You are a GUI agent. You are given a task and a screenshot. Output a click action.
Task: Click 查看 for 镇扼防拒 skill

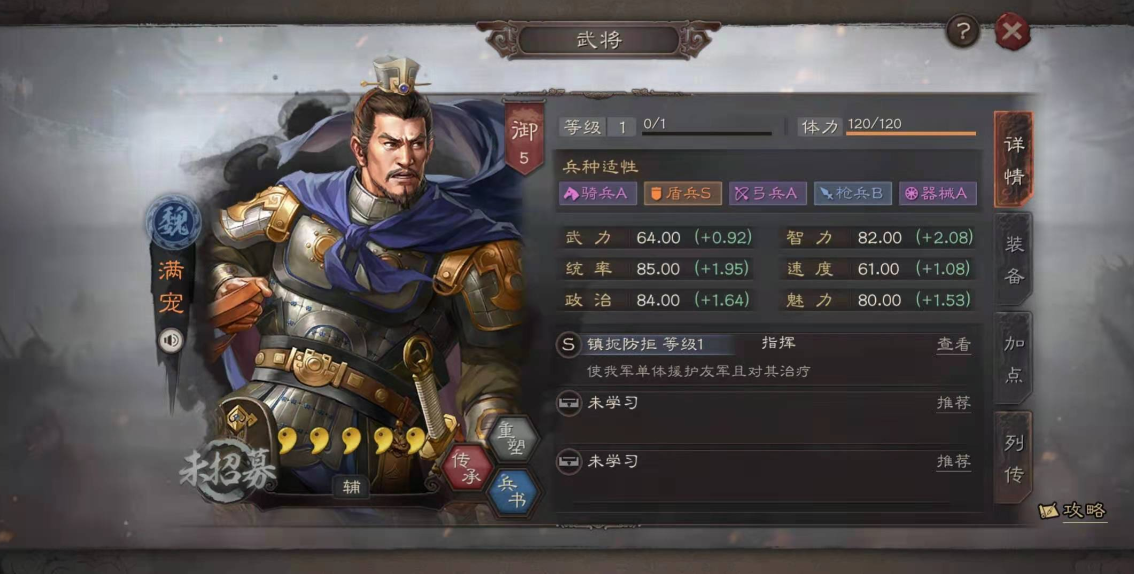coord(954,345)
